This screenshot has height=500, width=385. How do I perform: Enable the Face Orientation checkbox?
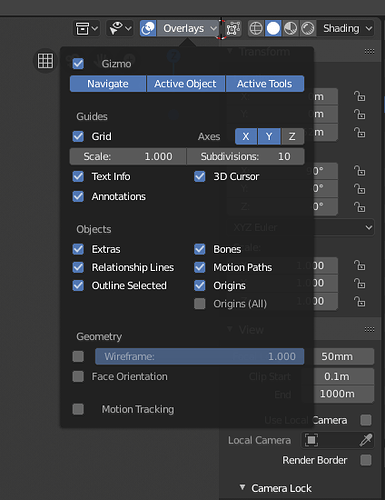(x=78, y=376)
